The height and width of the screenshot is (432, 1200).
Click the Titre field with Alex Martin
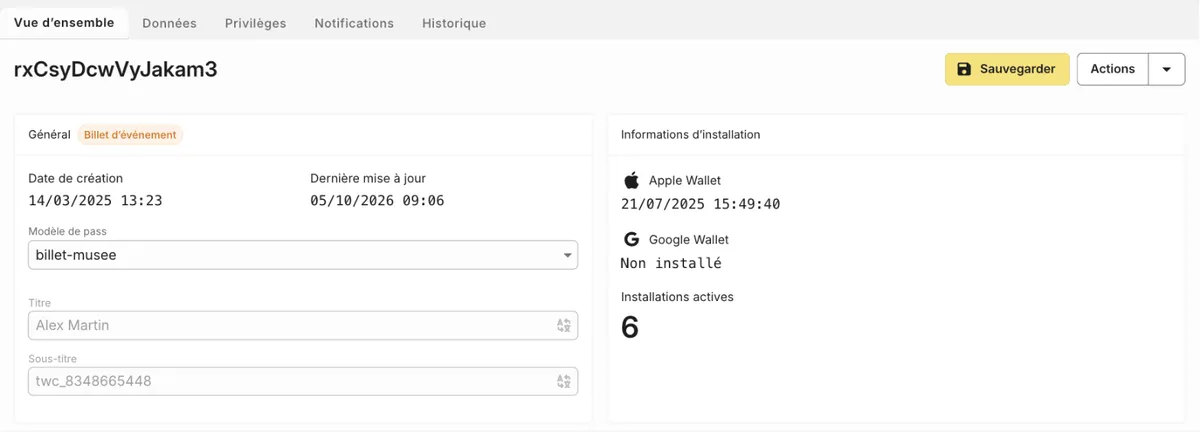pyautogui.click(x=303, y=325)
